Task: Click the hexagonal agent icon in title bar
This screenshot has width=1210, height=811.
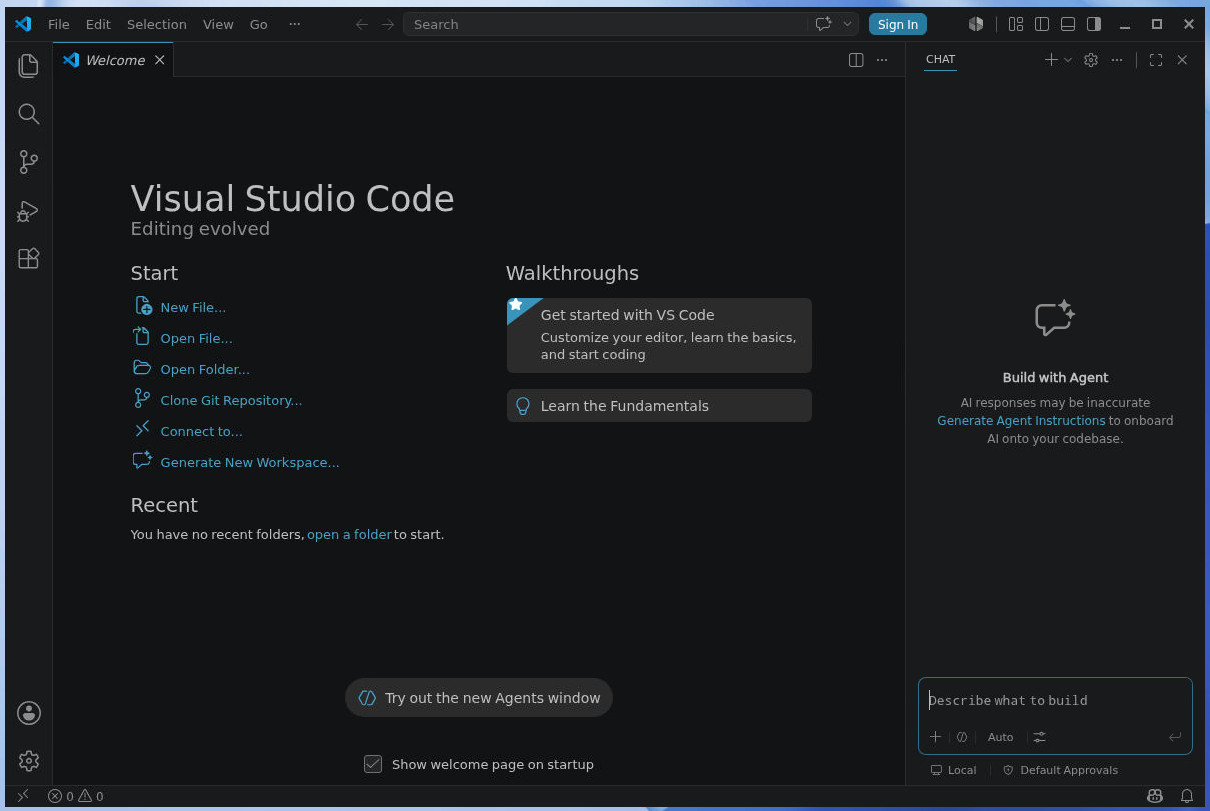Action: 976,24
